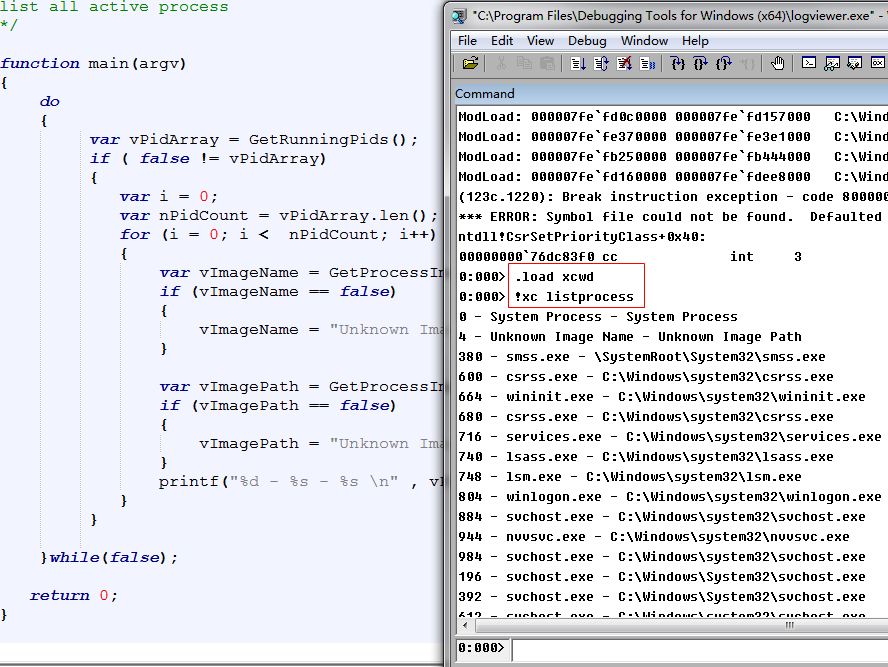Click the '380 - smss.exe' output line
Image resolution: width=888 pixels, height=667 pixels.
click(x=642, y=357)
